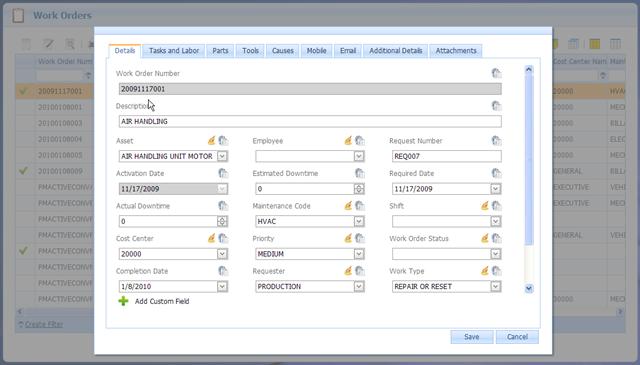Viewport: 640px width, 365px height.
Task: Open the Email tab
Action: click(348, 51)
